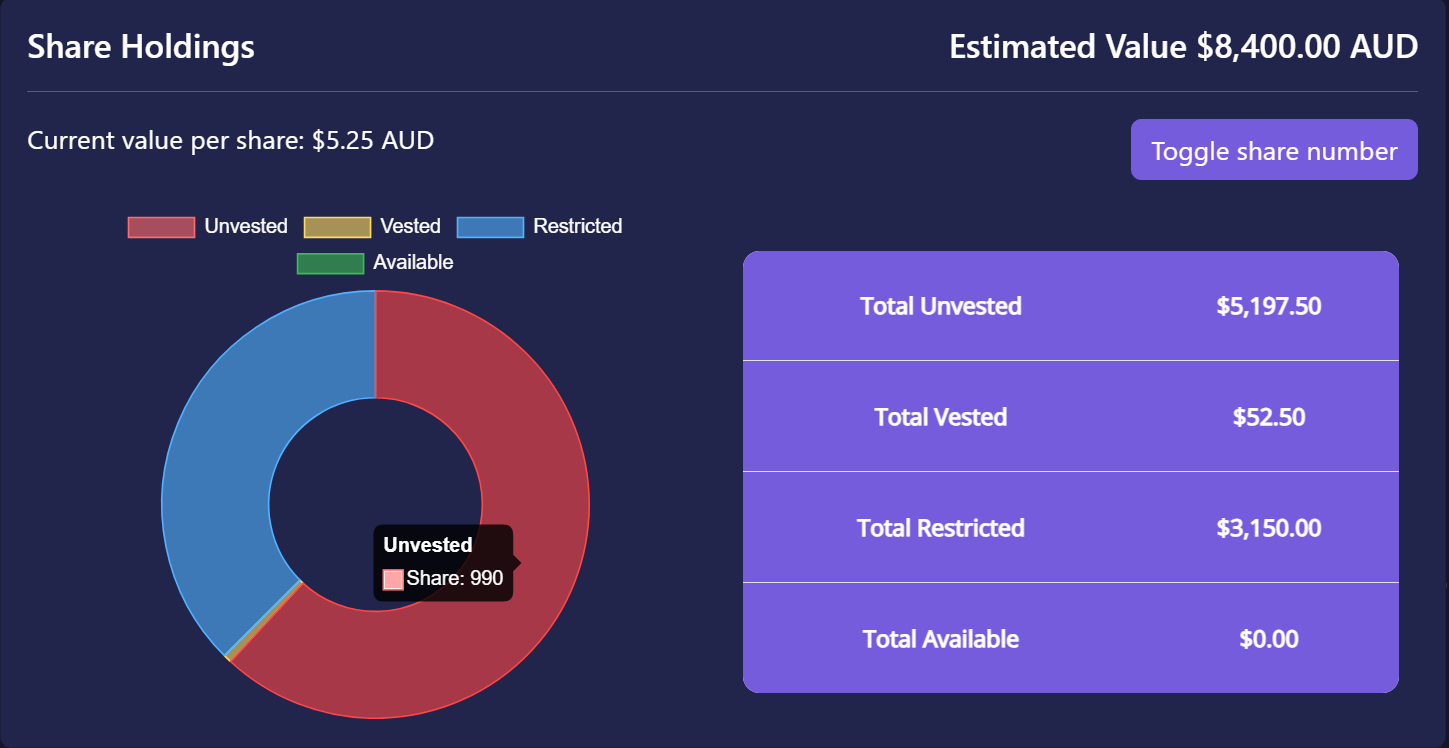Viewport: 1449px width, 748px height.
Task: Click the Share Holdings heading
Action: coord(141,47)
